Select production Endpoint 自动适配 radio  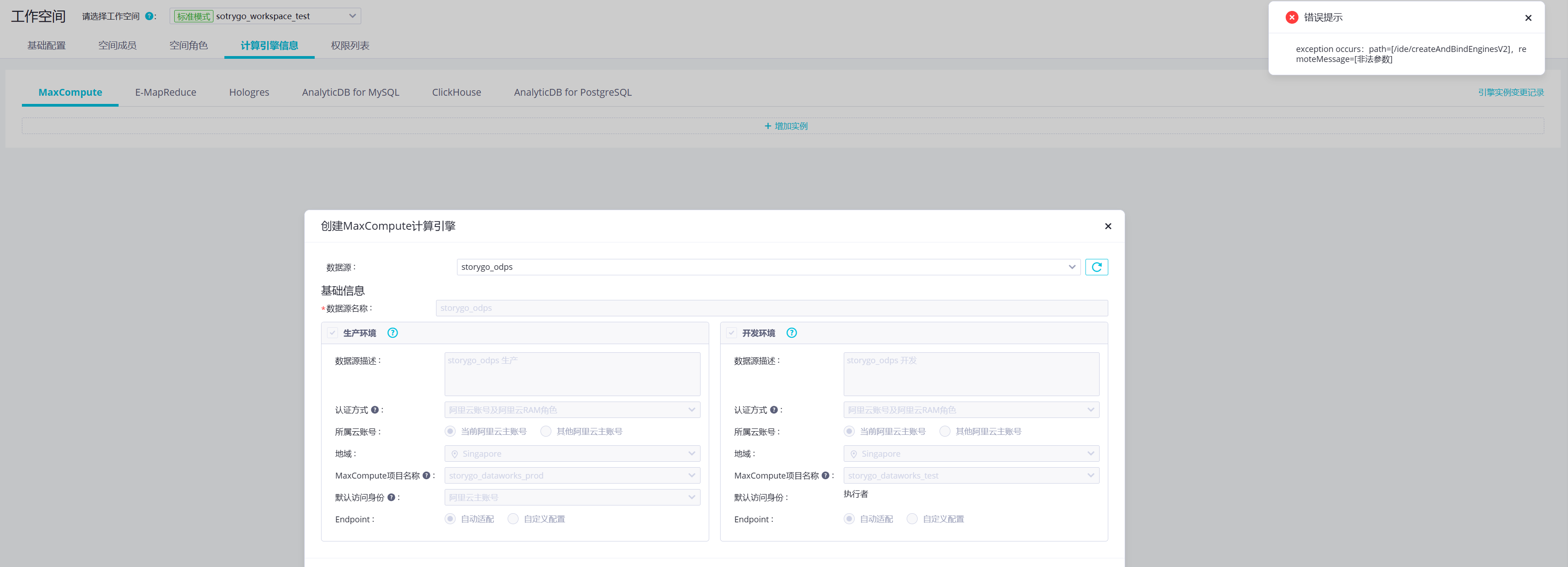click(x=450, y=519)
